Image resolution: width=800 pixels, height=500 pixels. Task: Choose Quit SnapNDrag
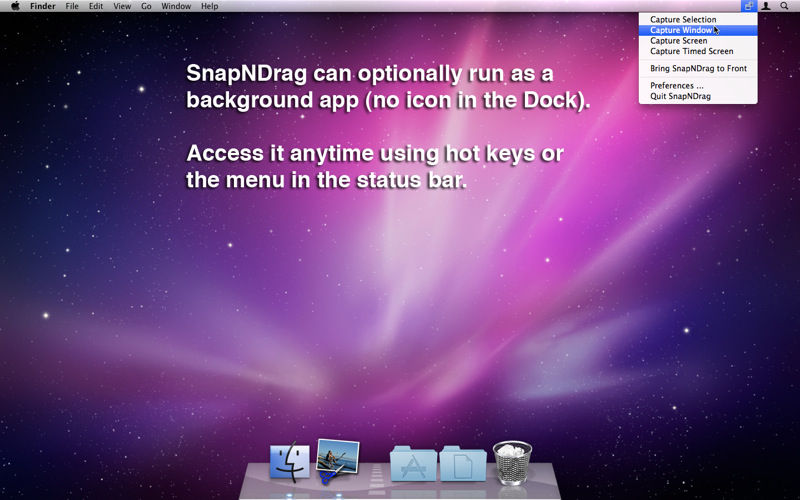click(x=698, y=96)
